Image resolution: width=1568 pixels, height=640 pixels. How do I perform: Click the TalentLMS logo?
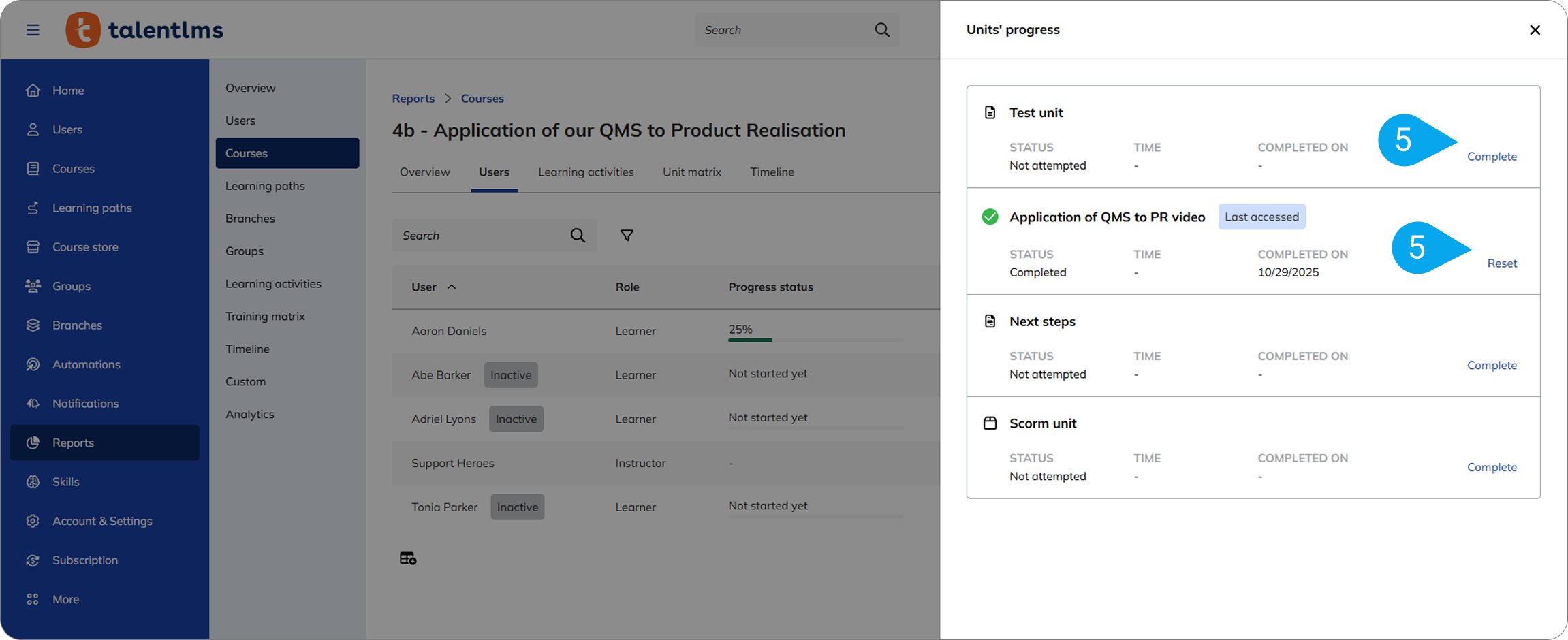pos(144,30)
